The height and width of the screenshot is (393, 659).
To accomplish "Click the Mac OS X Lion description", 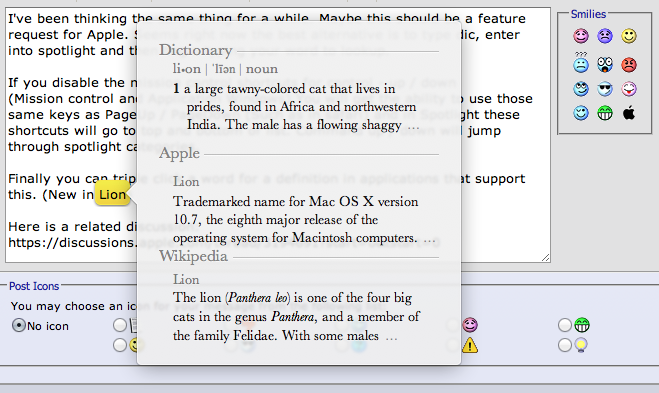I will (x=304, y=219).
